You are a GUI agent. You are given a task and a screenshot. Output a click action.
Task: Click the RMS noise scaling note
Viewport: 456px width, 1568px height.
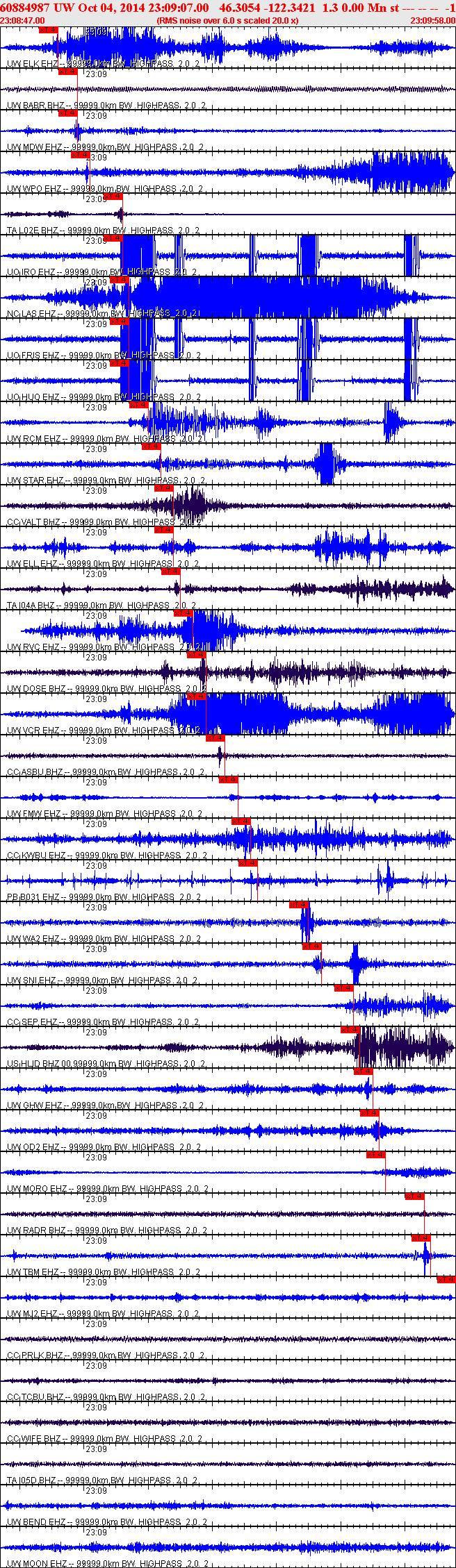pos(228,21)
